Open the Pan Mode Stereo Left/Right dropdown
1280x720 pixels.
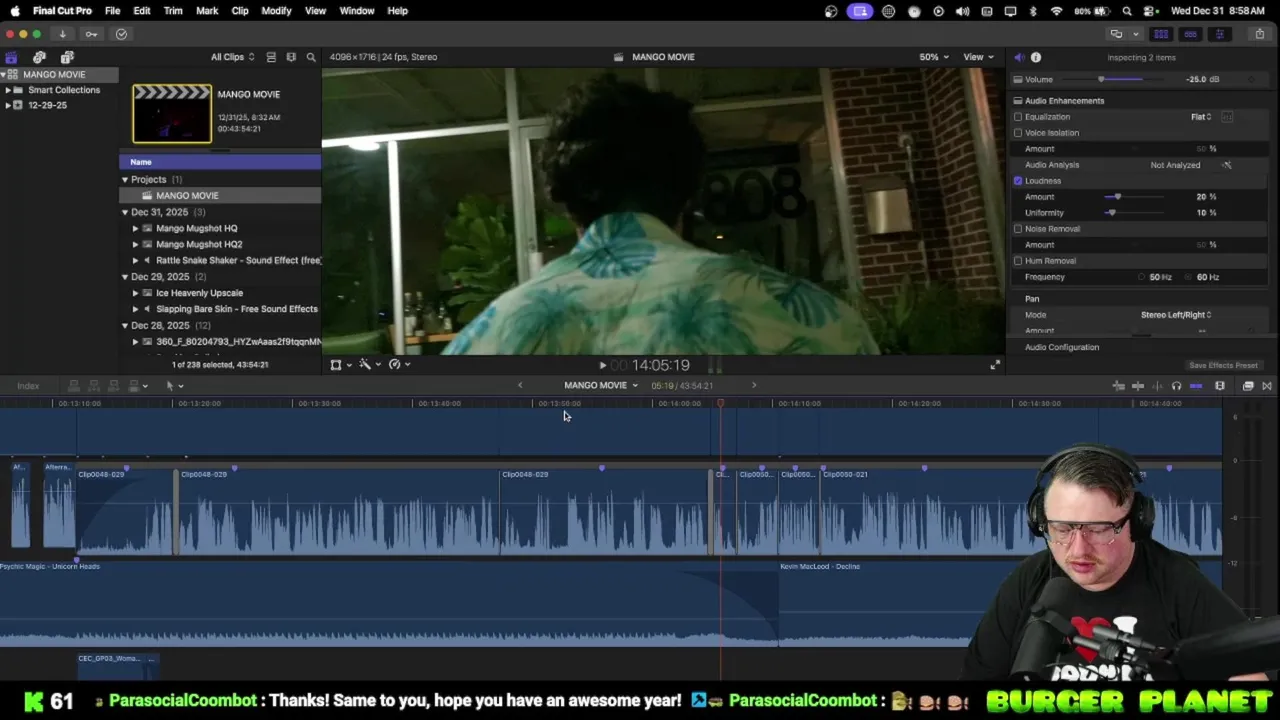pos(1176,315)
